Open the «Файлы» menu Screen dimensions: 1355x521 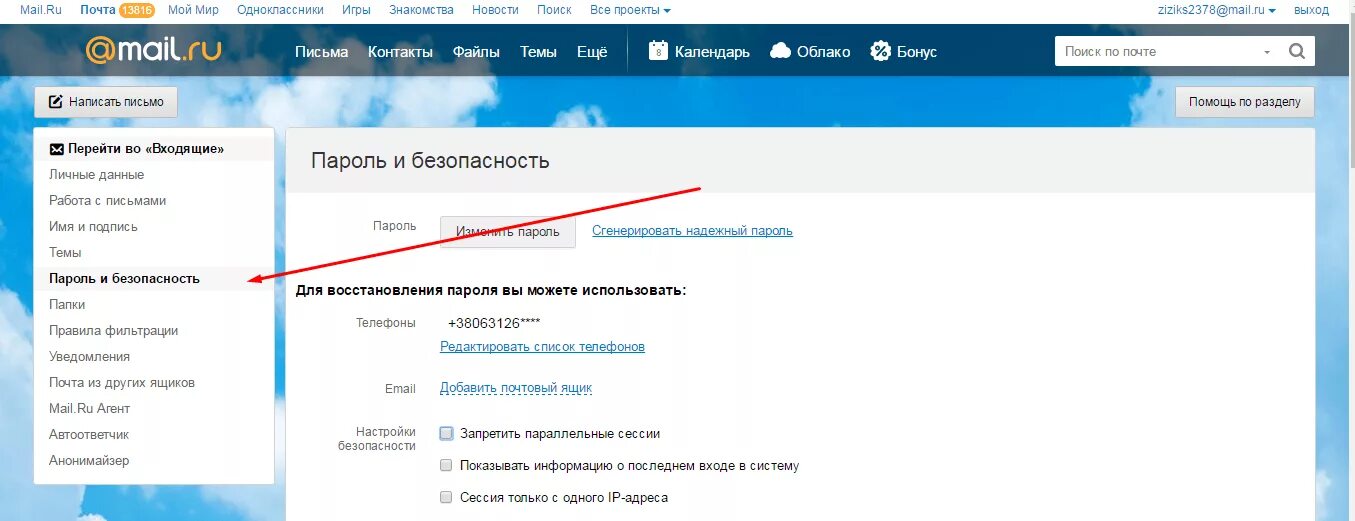(476, 52)
